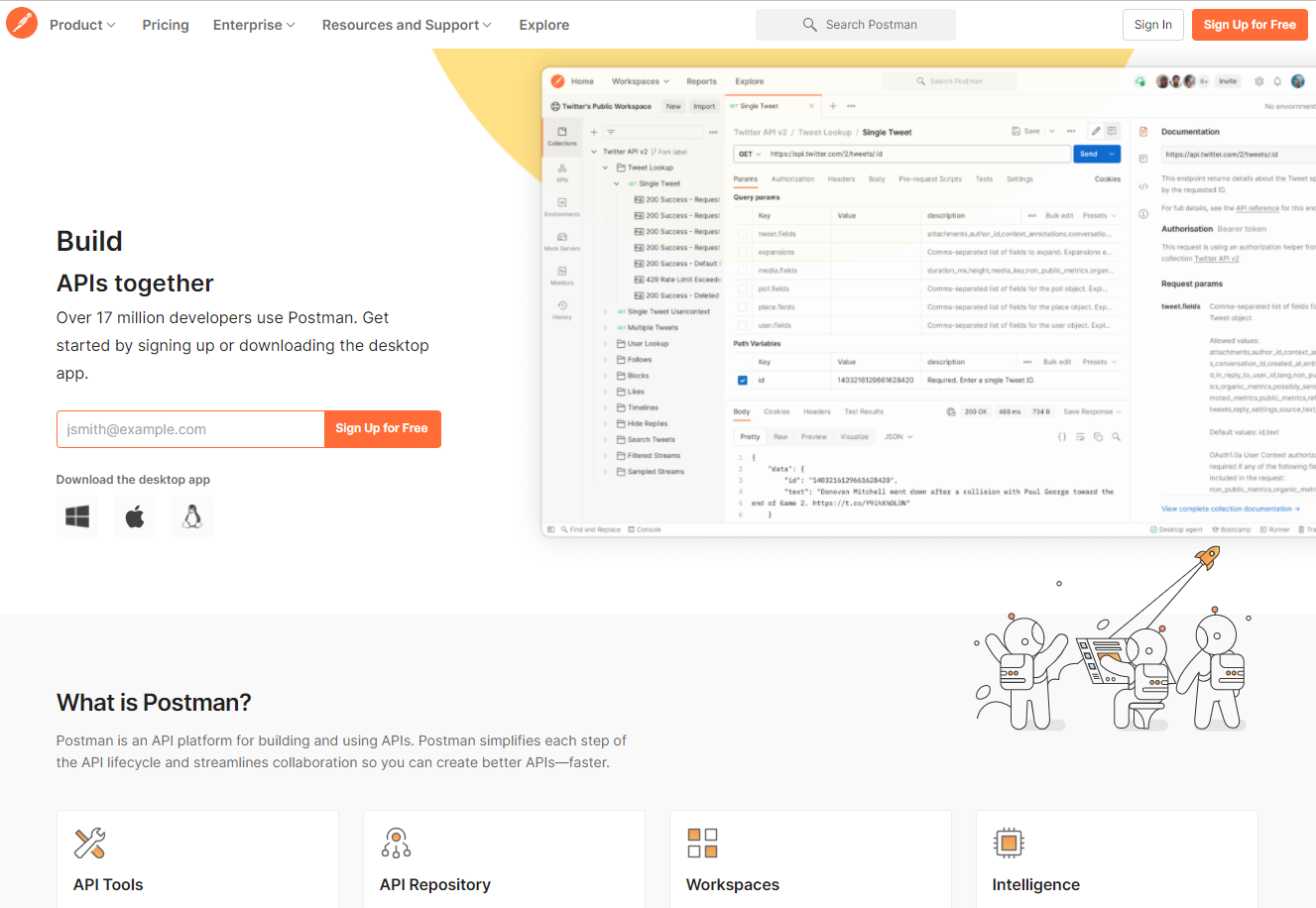This screenshot has width=1316, height=908.
Task: Click the info icon in preview right sidebar
Action: tap(1143, 213)
